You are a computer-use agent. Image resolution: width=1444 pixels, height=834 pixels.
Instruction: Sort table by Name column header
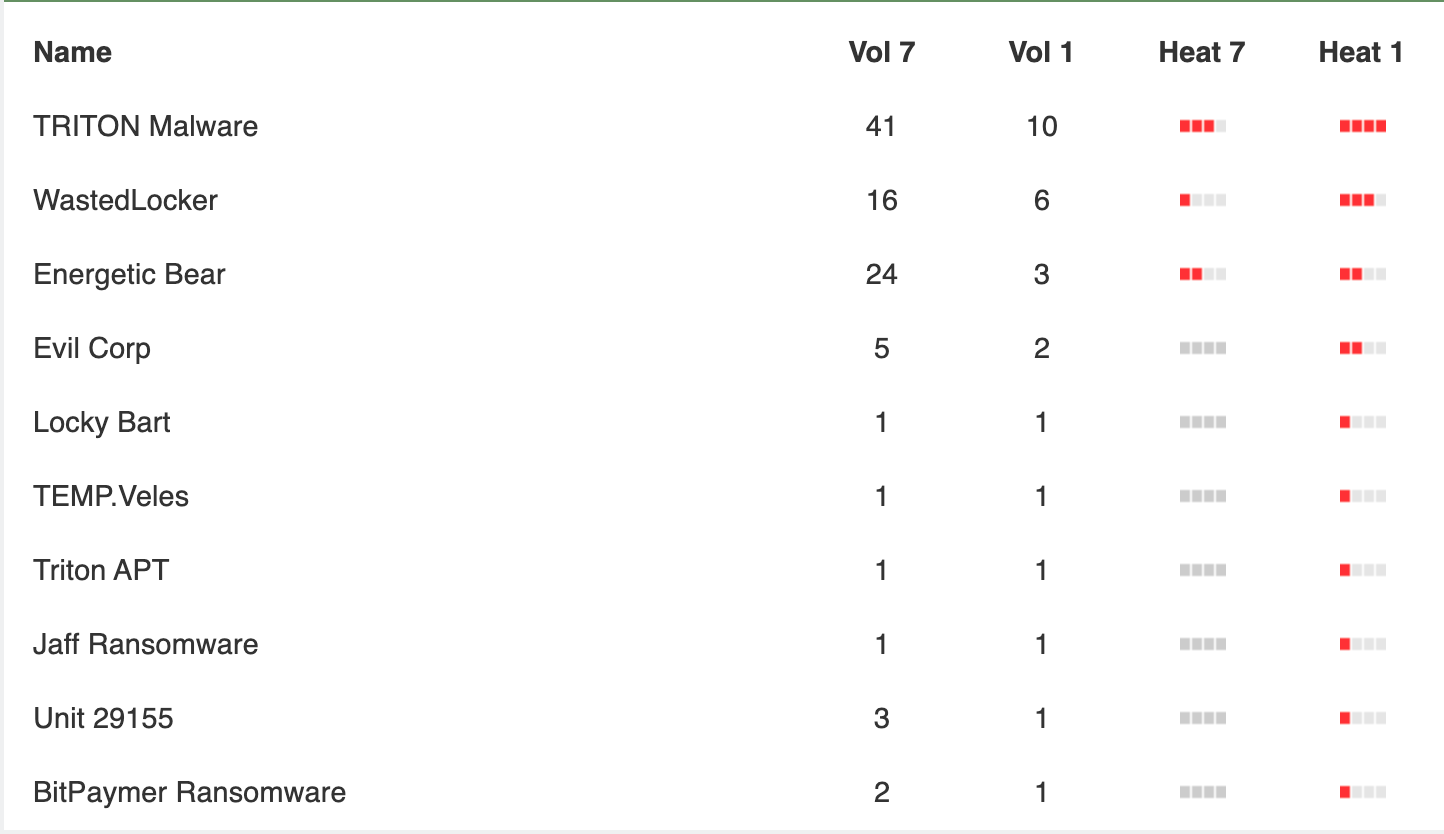(x=73, y=52)
